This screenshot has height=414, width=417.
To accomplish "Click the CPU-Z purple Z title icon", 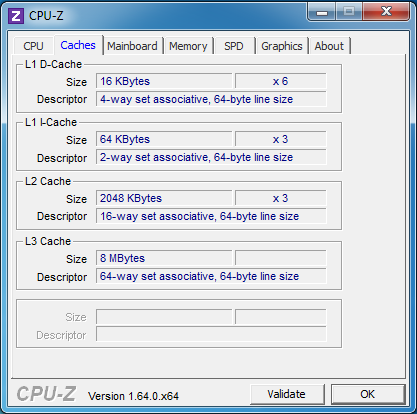I will click(16, 16).
